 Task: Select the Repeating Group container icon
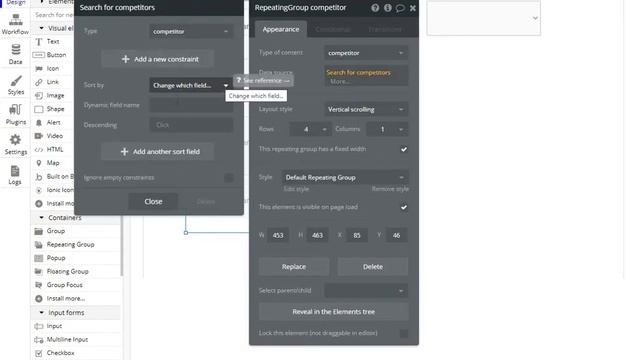pos(39,244)
